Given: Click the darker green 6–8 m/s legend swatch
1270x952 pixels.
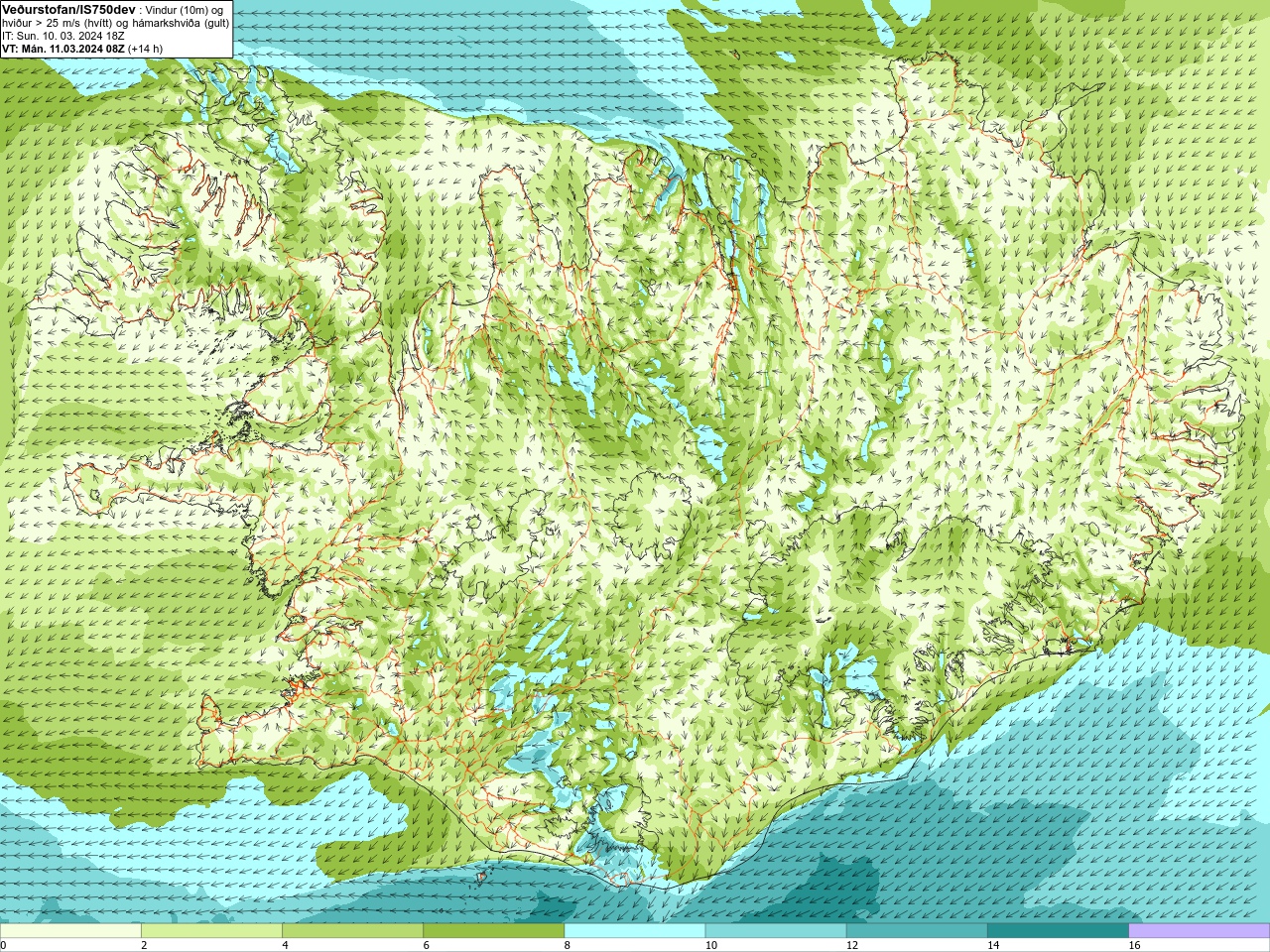Looking at the screenshot, I should click(494, 930).
